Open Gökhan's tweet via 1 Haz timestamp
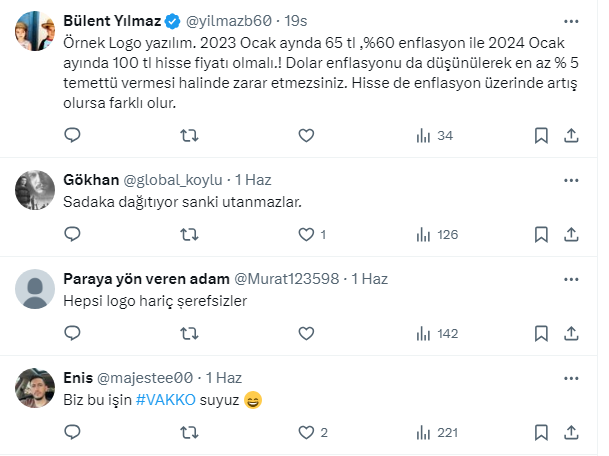The image size is (609, 456). pyautogui.click(x=252, y=180)
